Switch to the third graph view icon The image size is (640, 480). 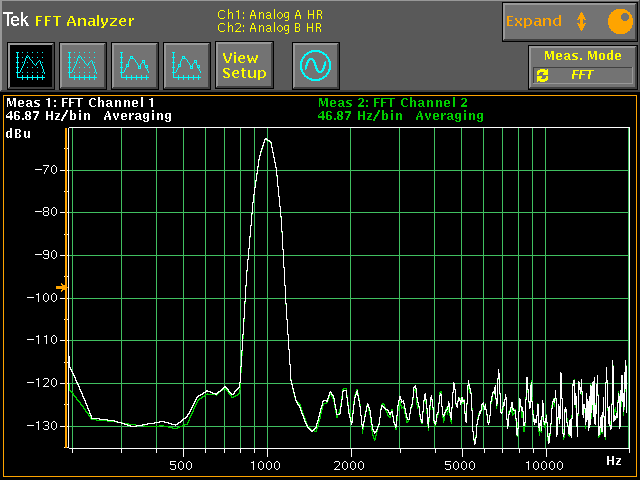pos(135,67)
